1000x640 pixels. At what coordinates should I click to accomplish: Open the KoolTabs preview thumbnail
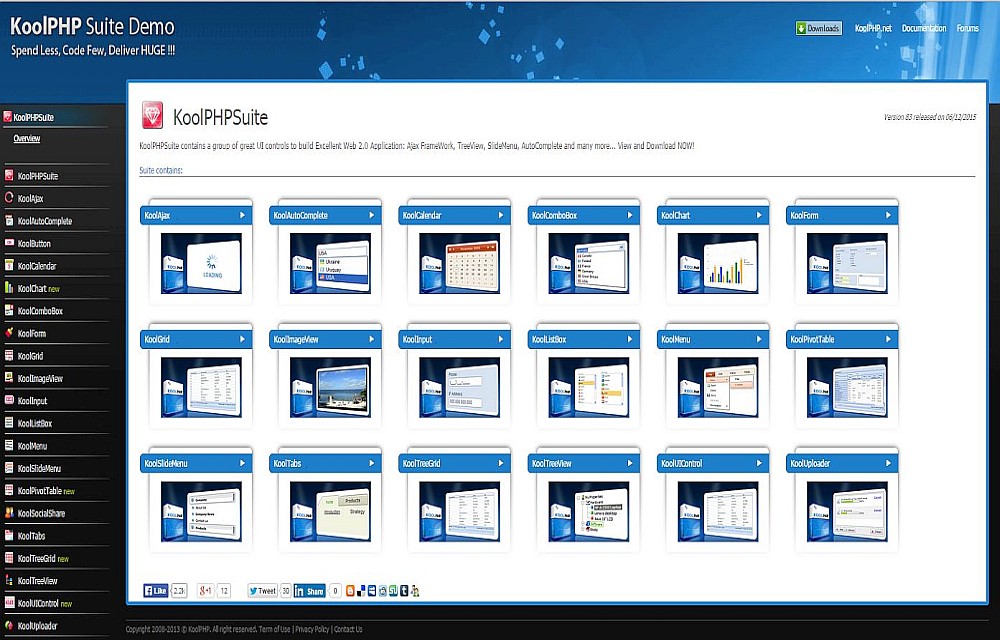coord(330,511)
